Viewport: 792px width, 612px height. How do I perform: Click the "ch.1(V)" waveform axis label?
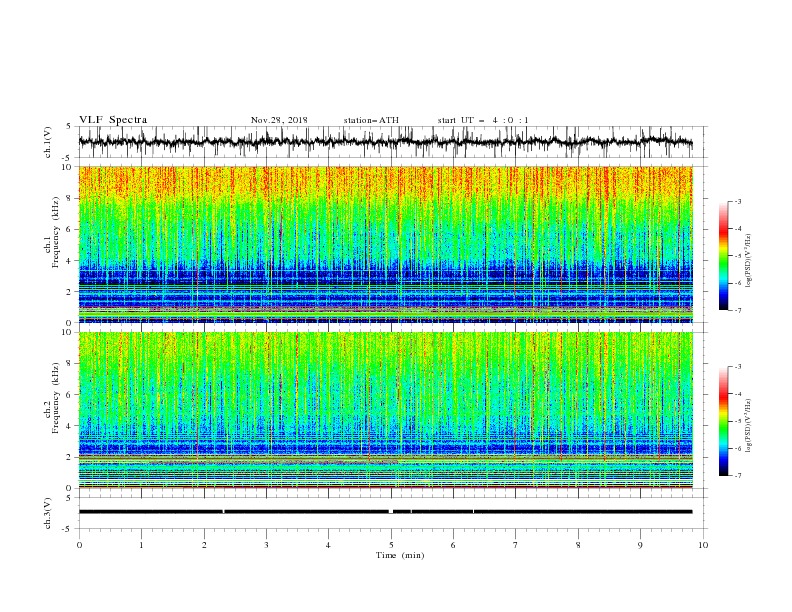click(x=48, y=142)
